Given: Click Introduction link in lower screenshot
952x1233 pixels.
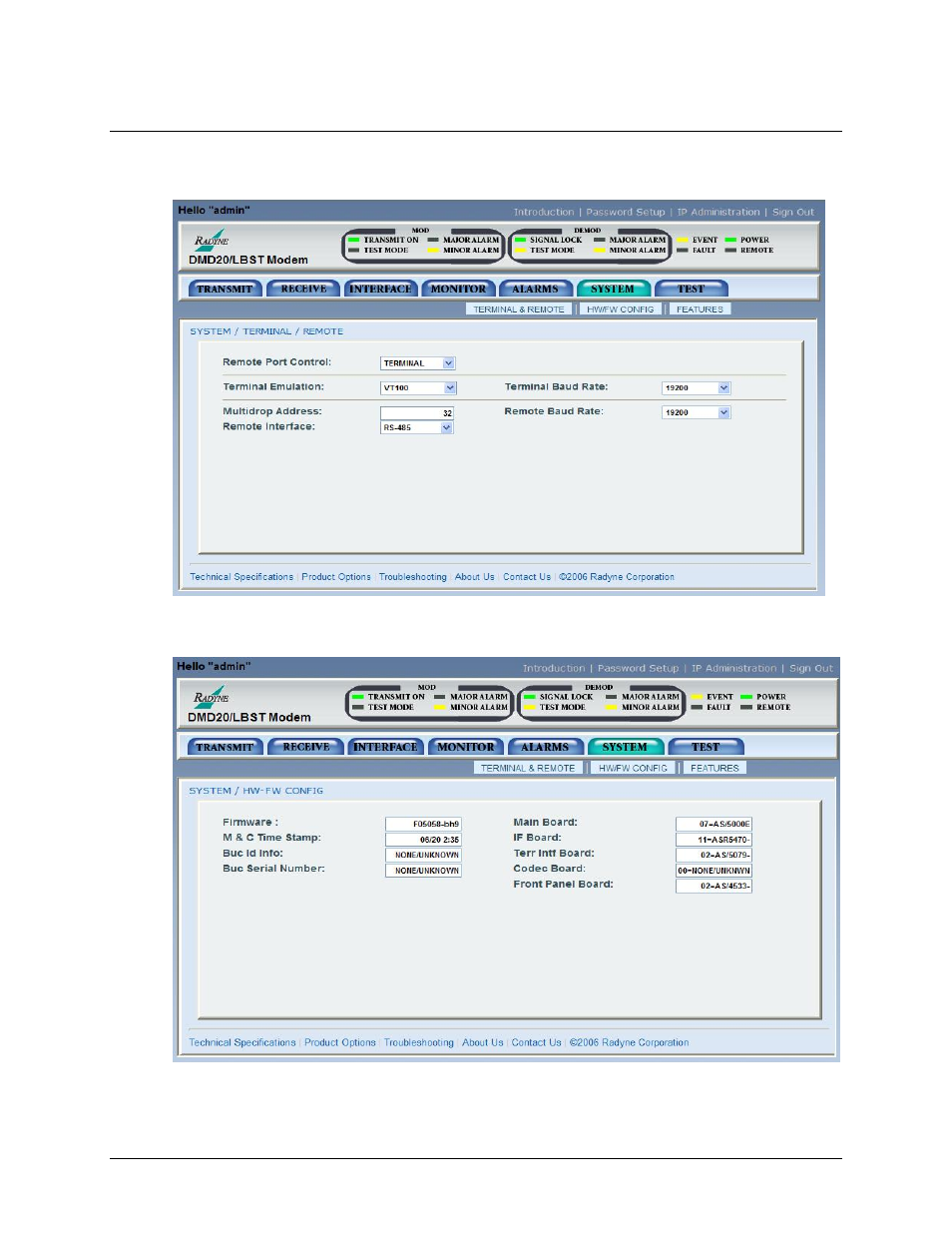Looking at the screenshot, I should tap(554, 669).
